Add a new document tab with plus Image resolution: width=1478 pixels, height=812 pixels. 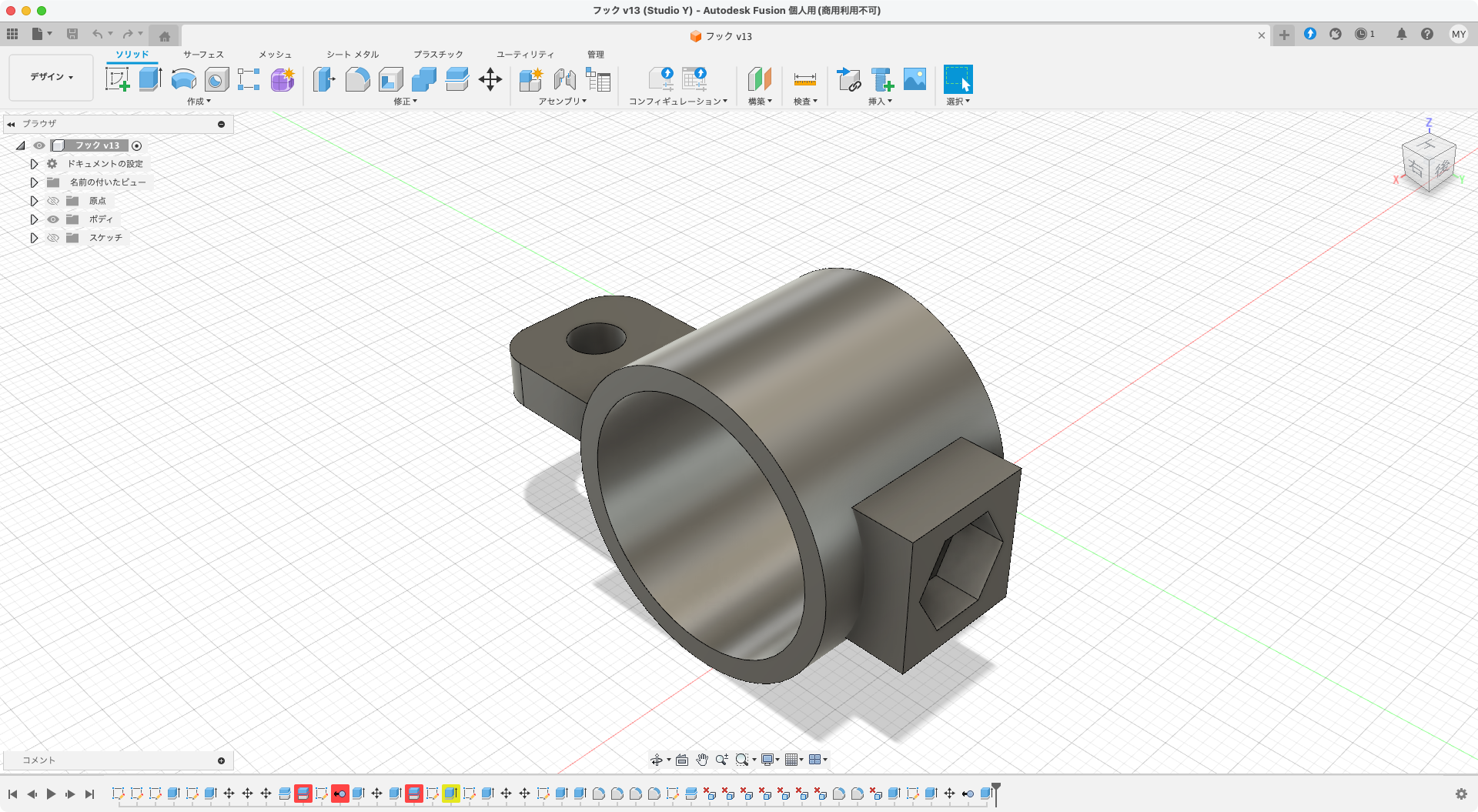(x=1284, y=35)
